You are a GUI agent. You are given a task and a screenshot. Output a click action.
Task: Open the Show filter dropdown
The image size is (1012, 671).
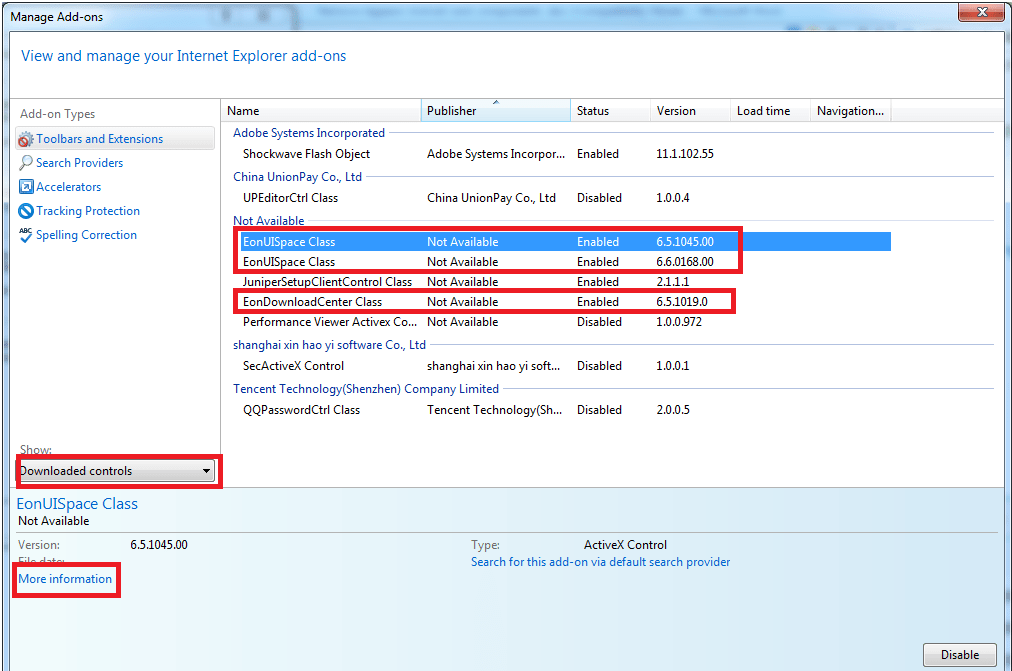point(117,470)
